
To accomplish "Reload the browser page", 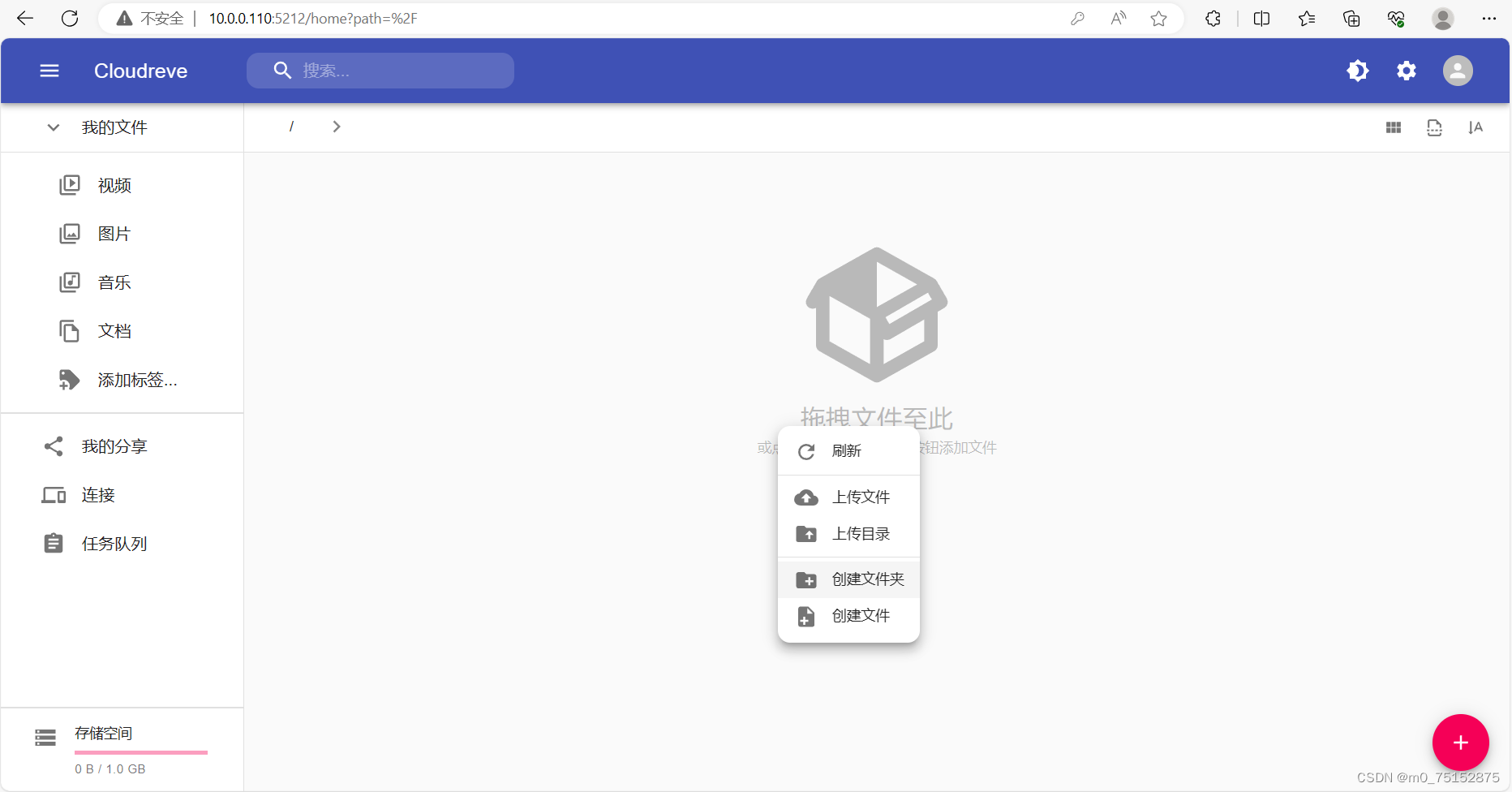I will coord(70,19).
